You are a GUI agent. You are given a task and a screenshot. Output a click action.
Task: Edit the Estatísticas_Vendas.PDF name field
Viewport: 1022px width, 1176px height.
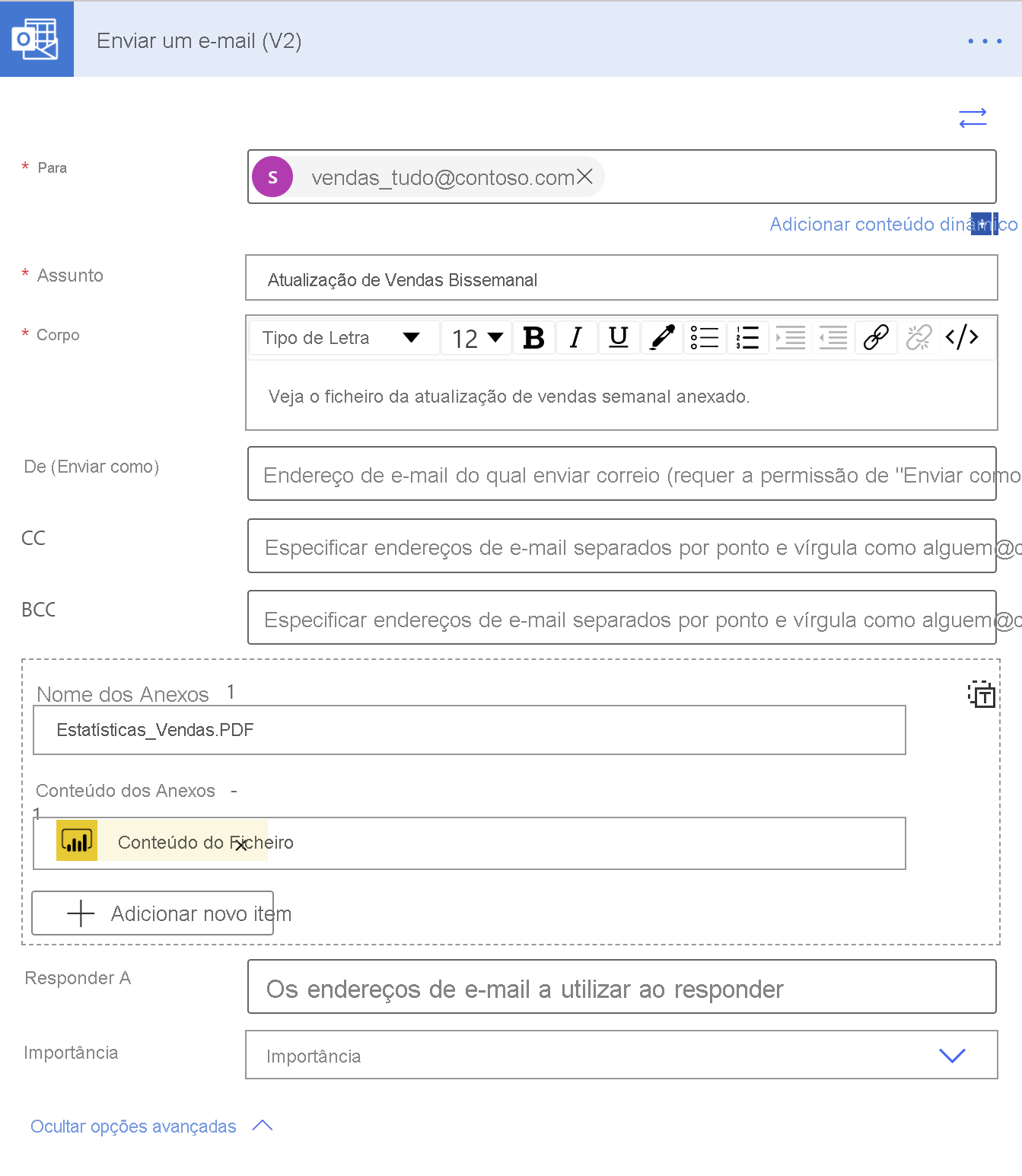click(x=470, y=730)
